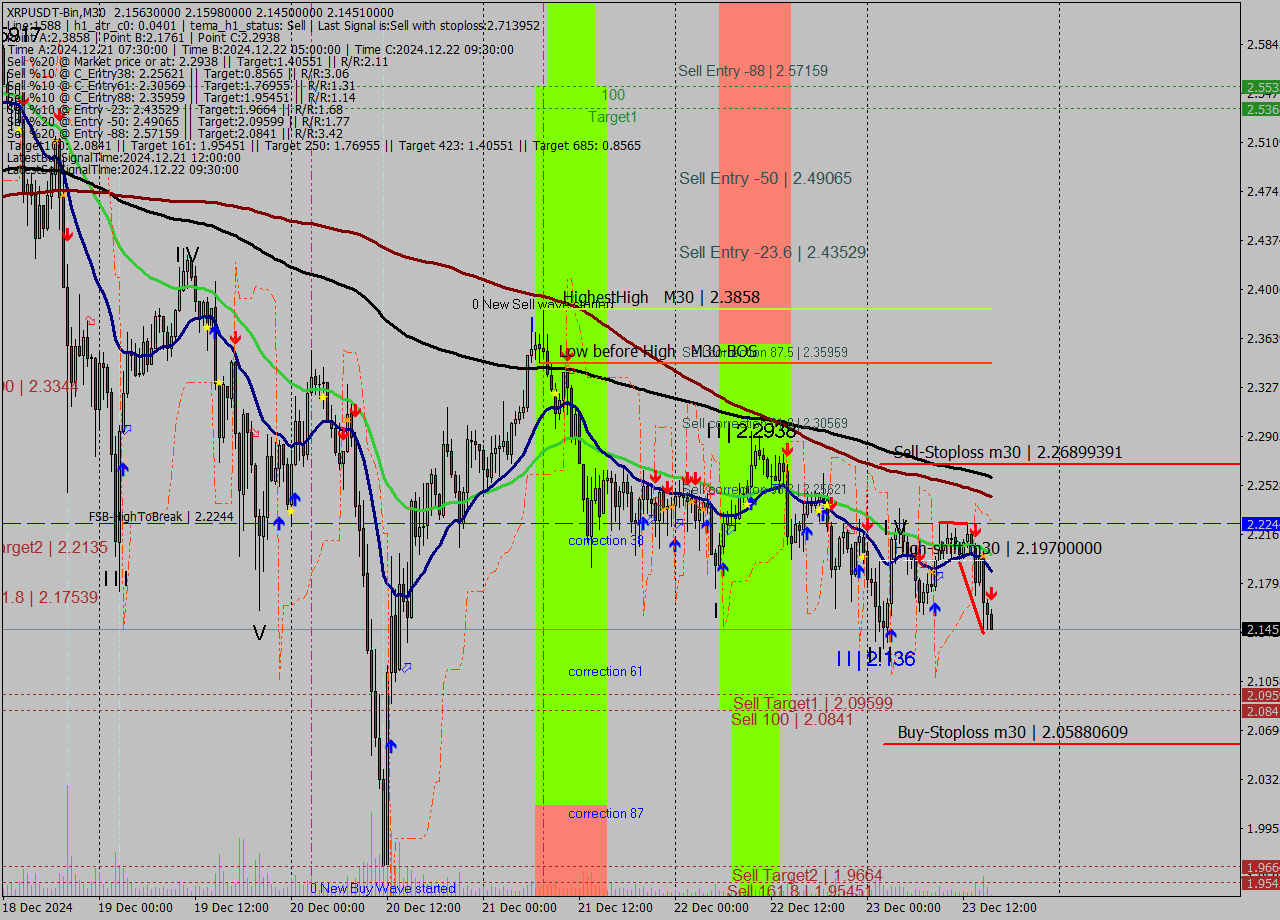
Task: Select '0 New Sell wave started' text
Action: [544, 304]
